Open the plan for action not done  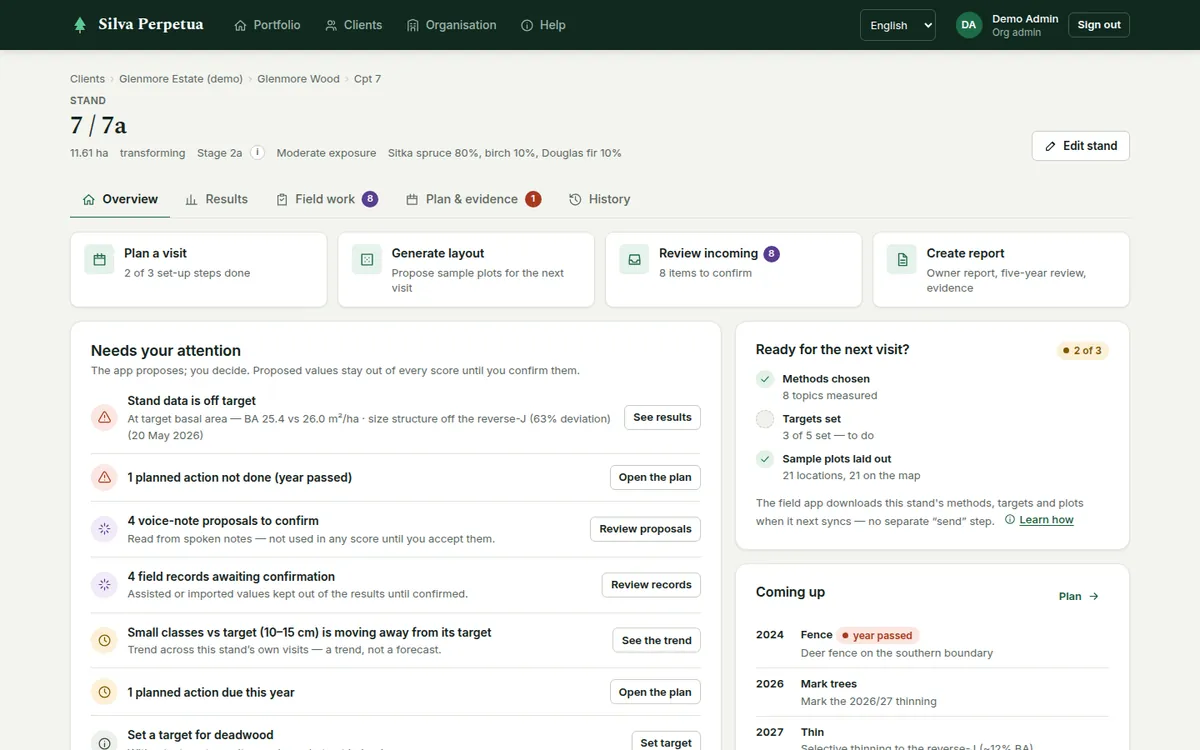point(655,478)
